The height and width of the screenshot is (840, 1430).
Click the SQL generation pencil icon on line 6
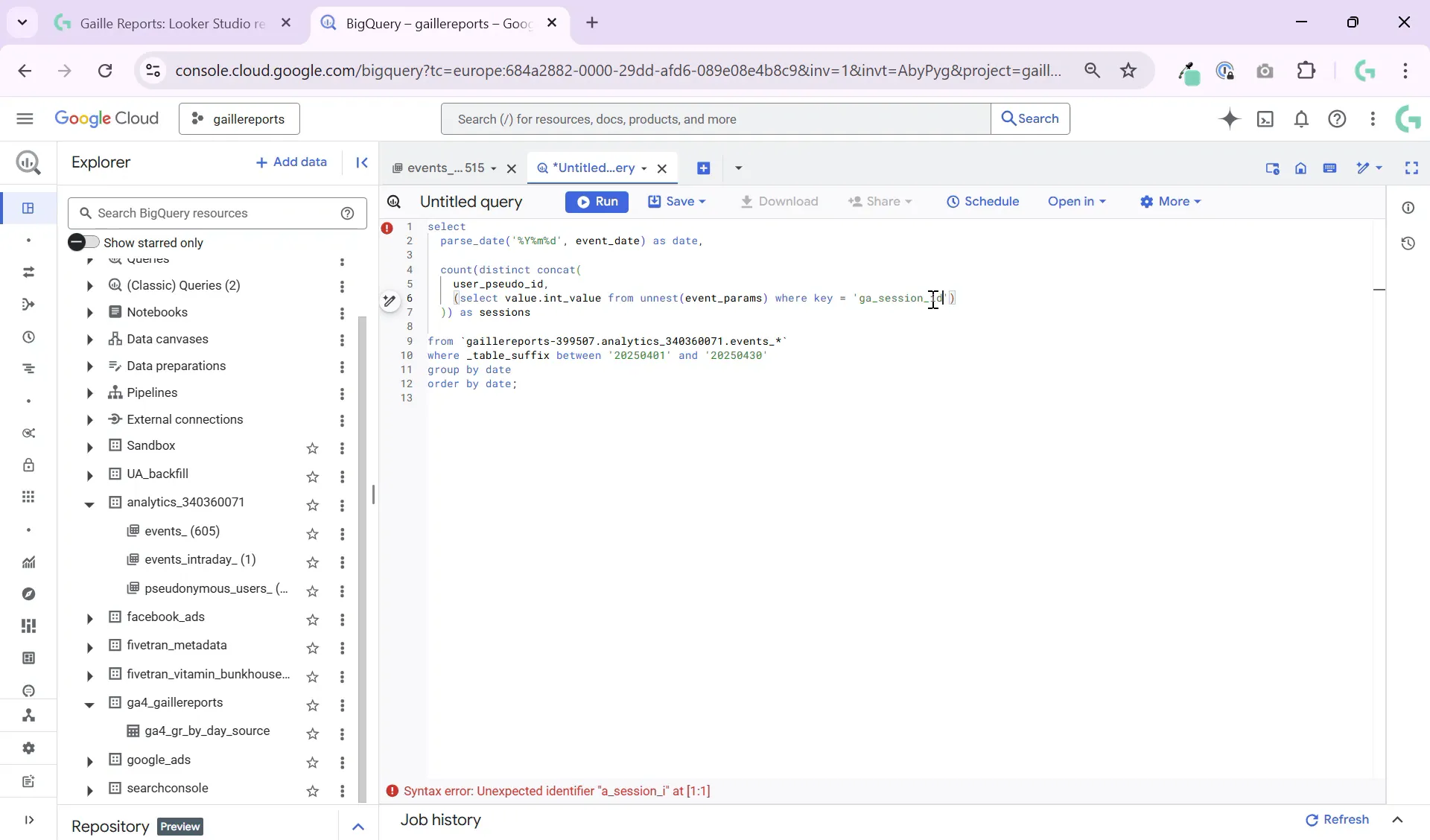click(x=390, y=300)
